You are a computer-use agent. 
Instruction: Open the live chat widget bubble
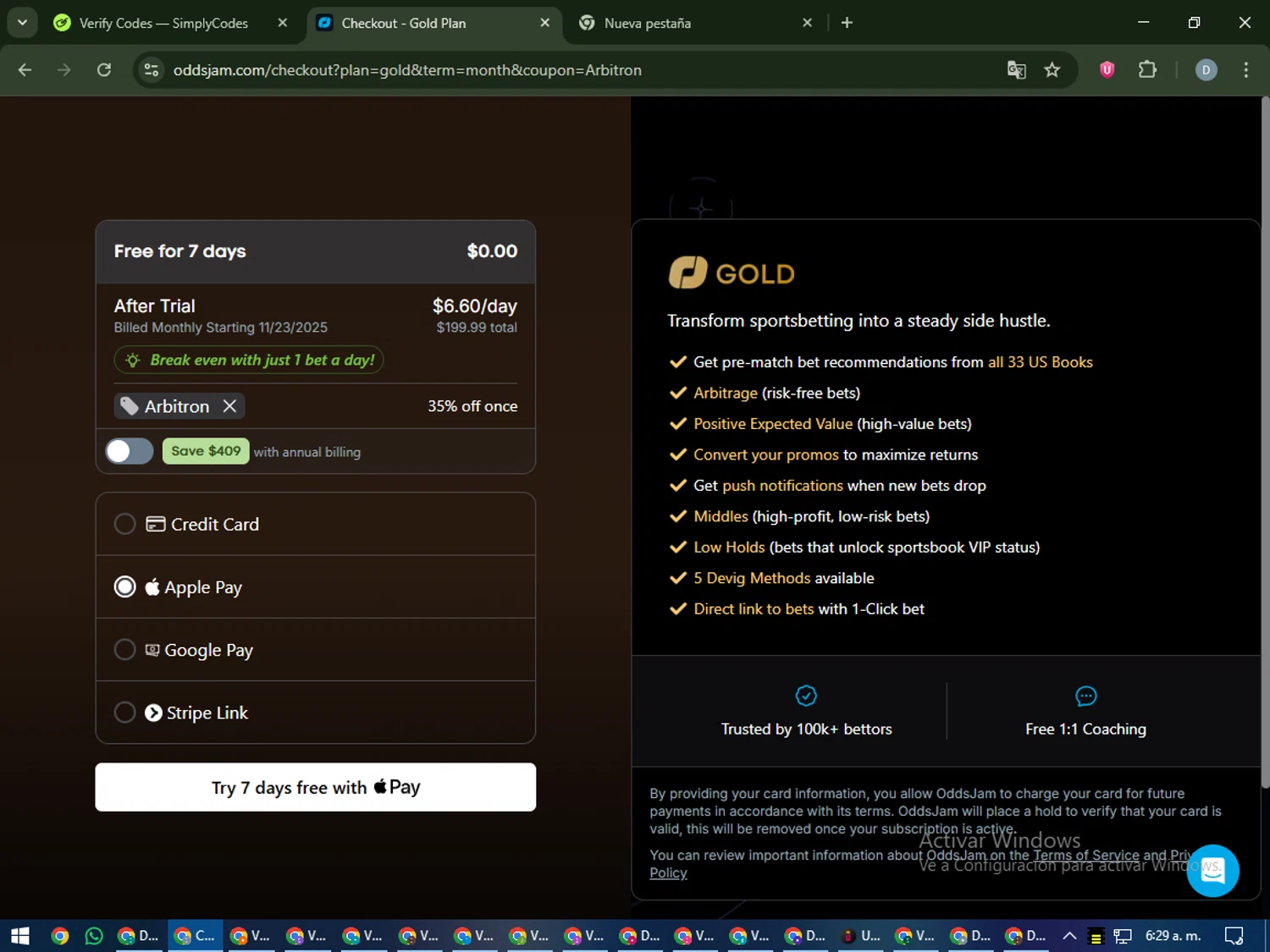1212,871
